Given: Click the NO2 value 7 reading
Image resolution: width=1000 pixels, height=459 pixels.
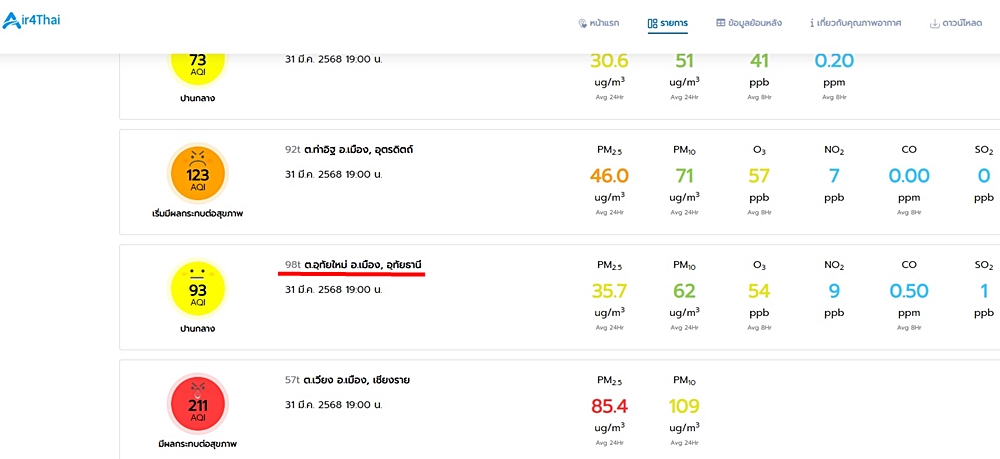Looking at the screenshot, I should [834, 175].
